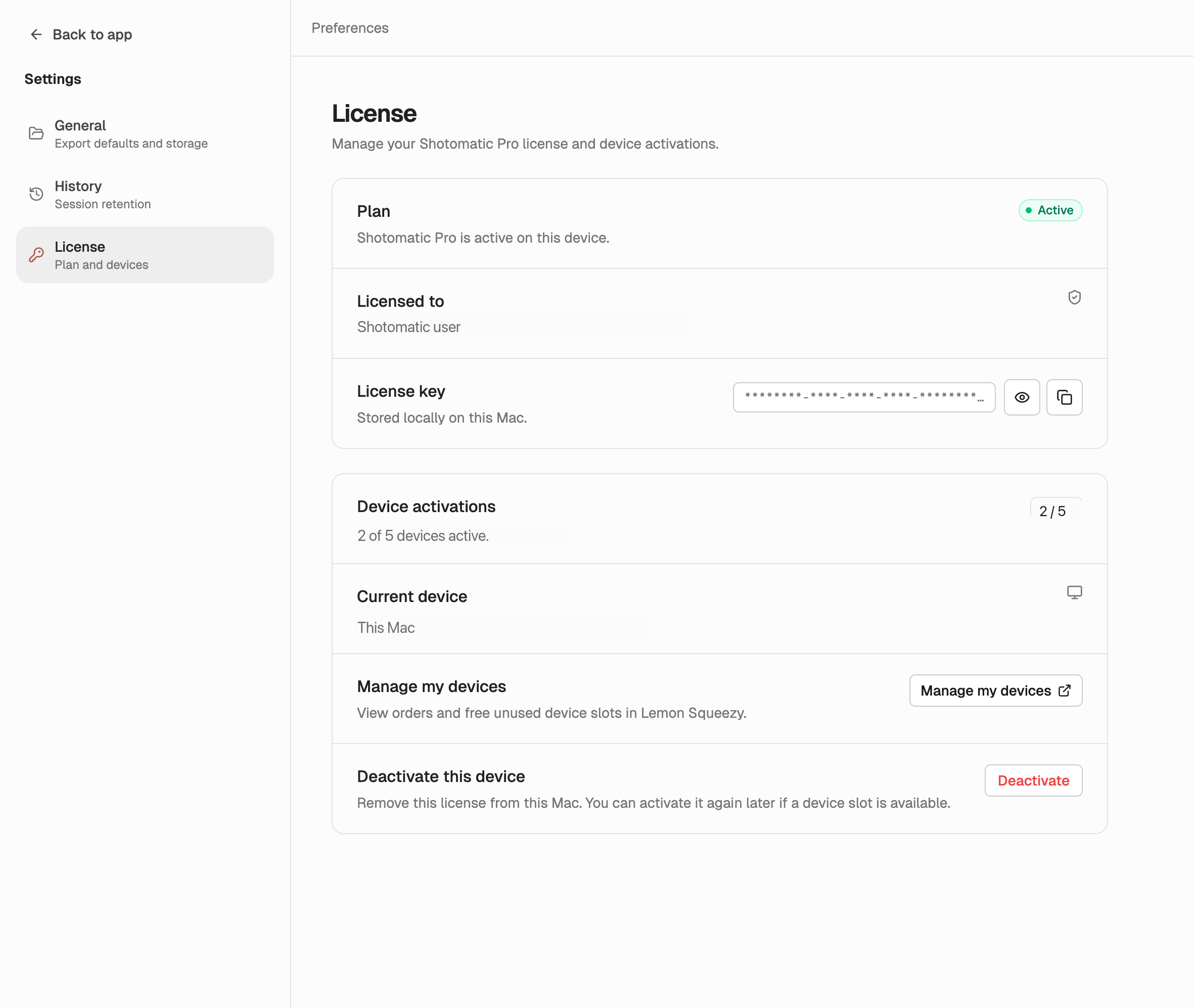
Task: Click the 'Plan' heading
Action: point(374,211)
